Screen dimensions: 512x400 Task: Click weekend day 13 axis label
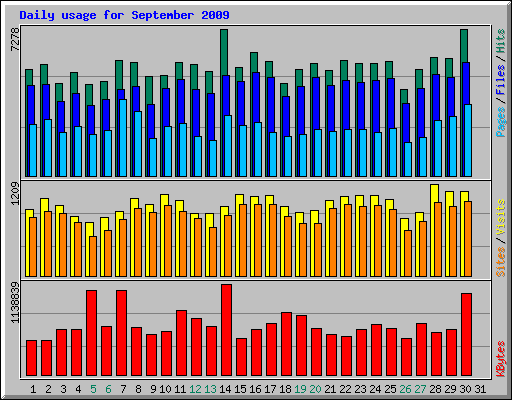pos(210,389)
